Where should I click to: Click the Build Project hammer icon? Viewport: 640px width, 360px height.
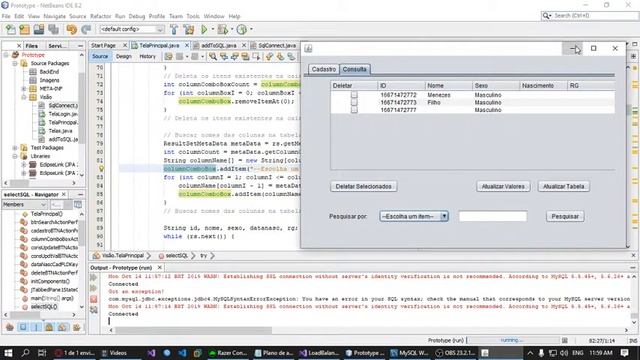click(x=174, y=29)
